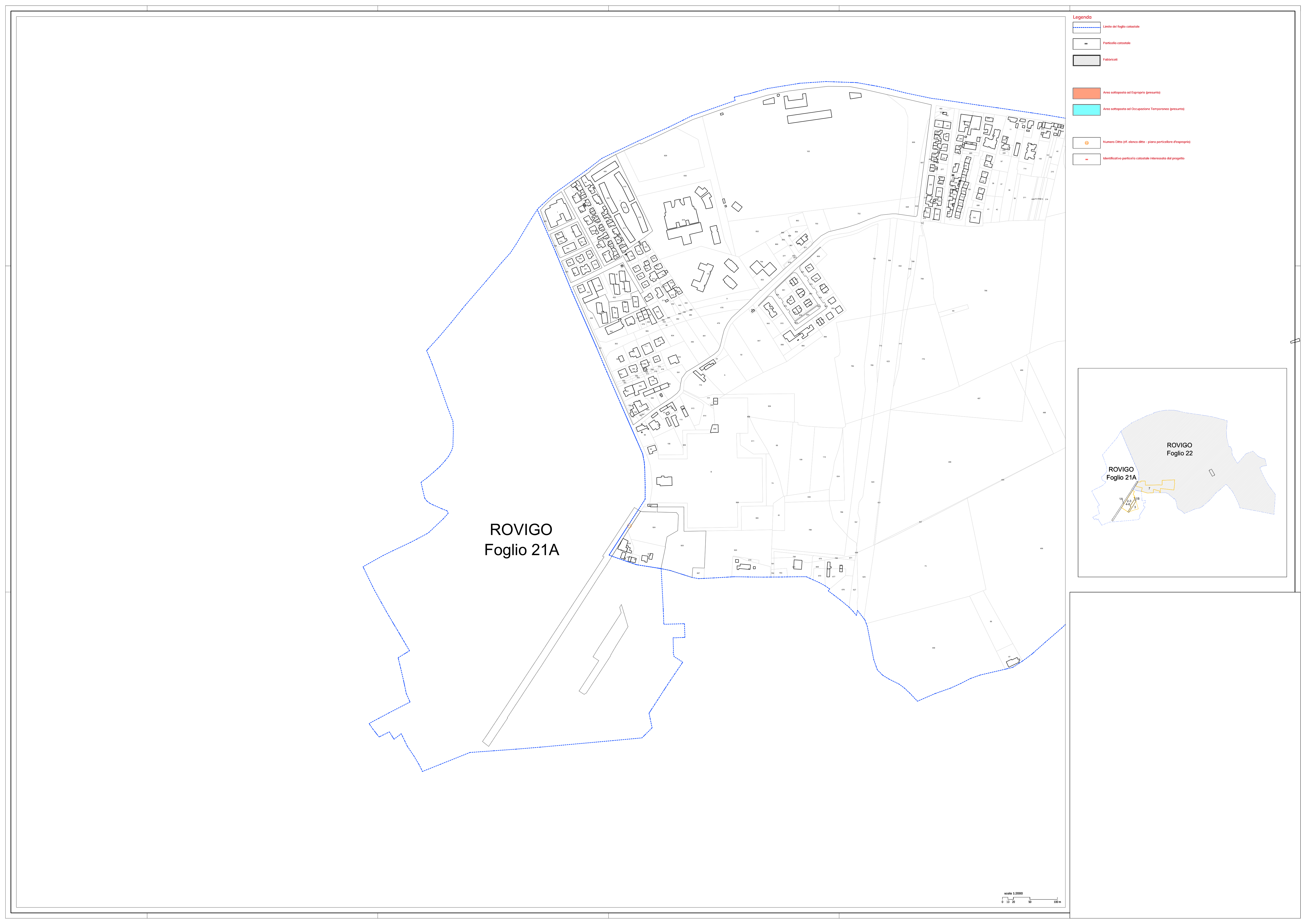Click the large 'ROVIGO Foglio 21A' map title
Viewport: 1306px width, 924px height.
click(x=522, y=540)
